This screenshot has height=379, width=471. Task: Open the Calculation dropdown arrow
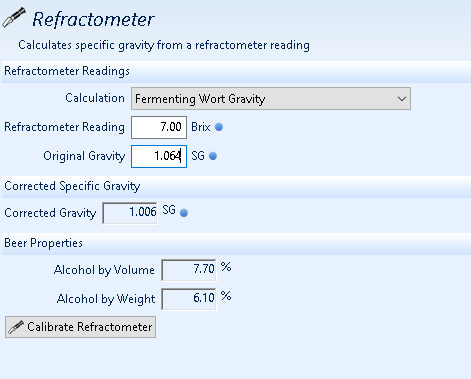[402, 99]
